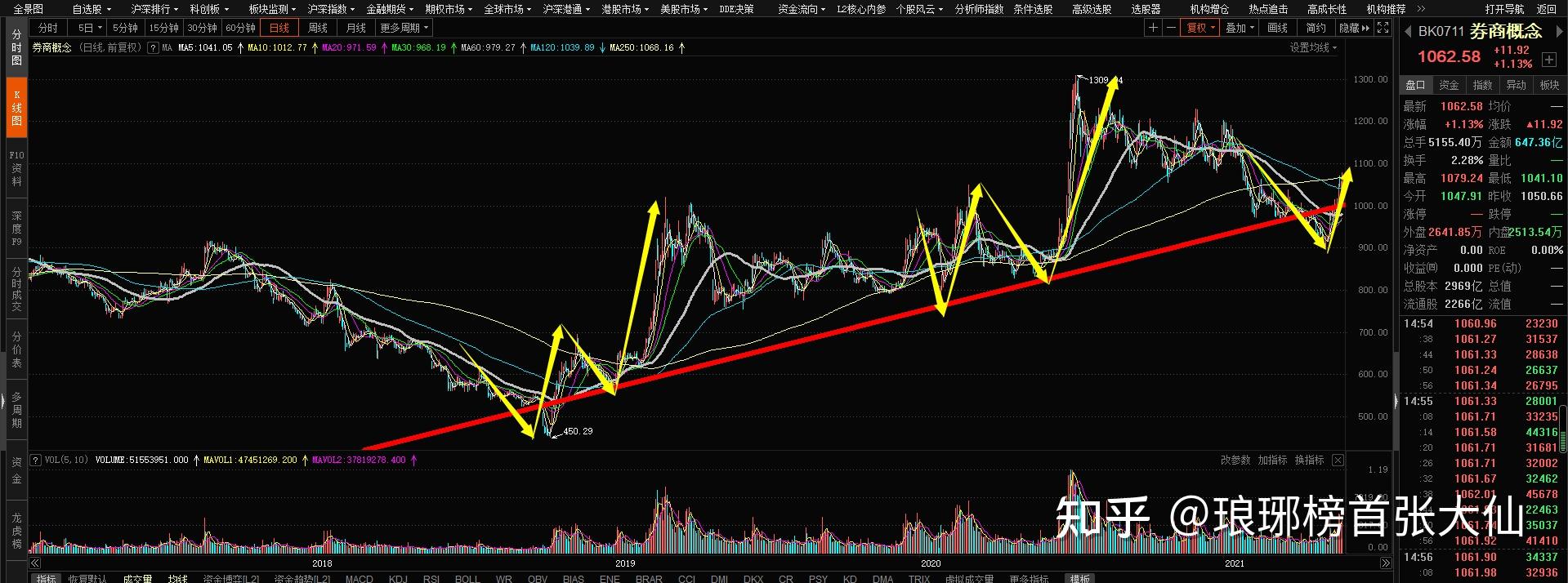Viewport: 1568px width, 583px height.
Task: Open 资金 sidebar panel
Action: [16, 470]
